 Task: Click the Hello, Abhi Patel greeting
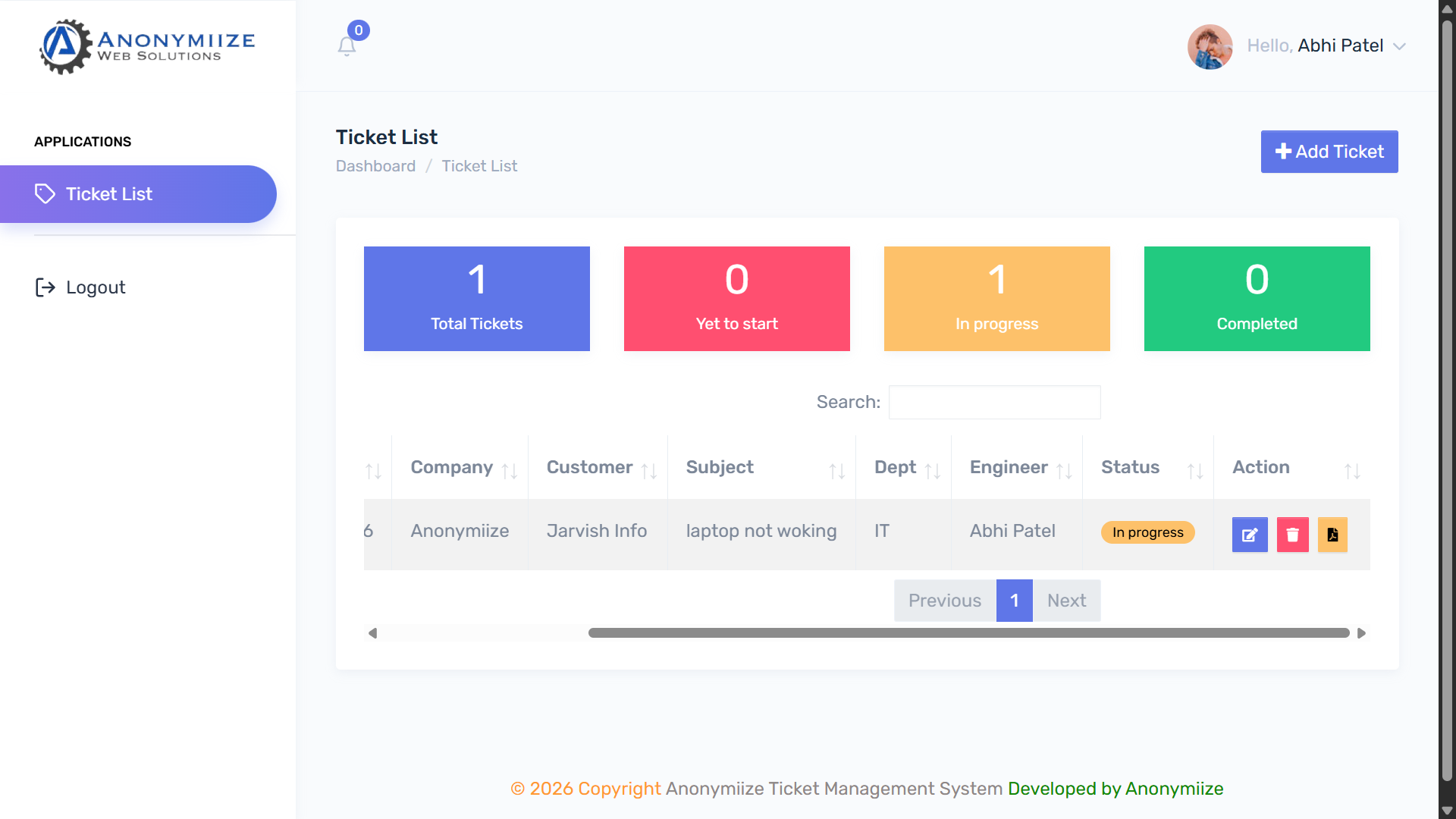tap(1315, 46)
